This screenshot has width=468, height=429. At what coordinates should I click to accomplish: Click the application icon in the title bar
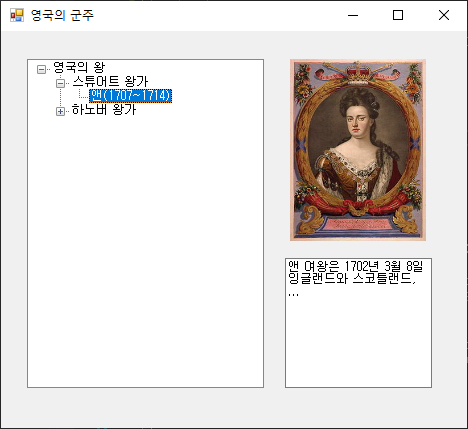coord(17,15)
